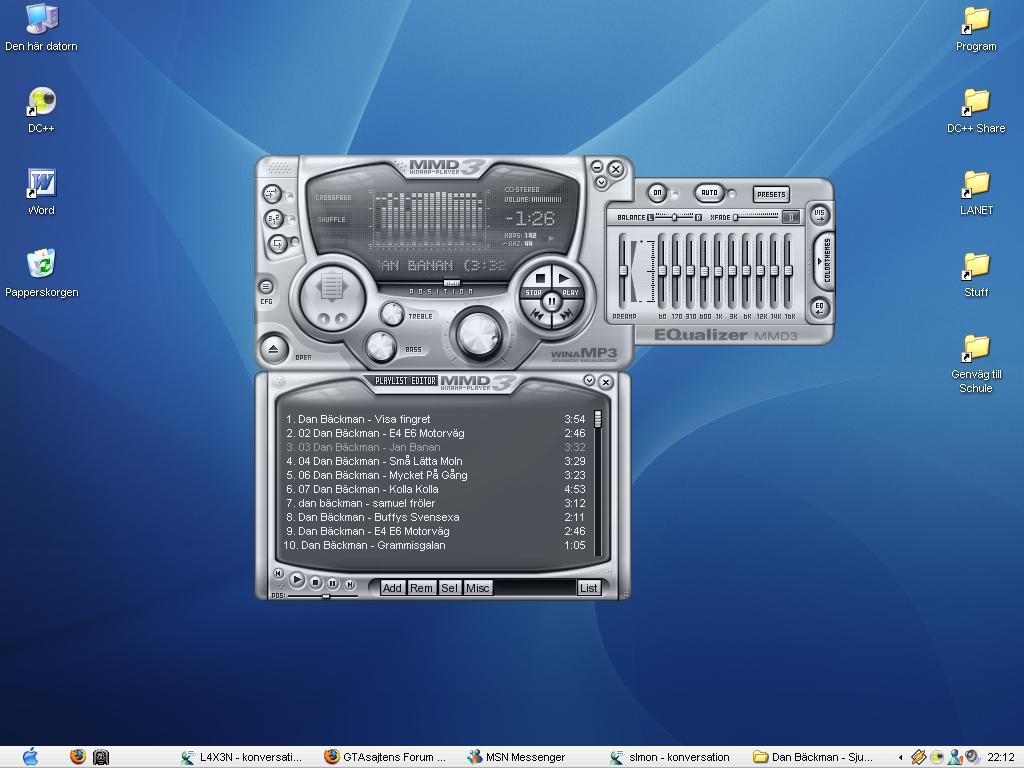The width and height of the screenshot is (1024, 768).
Task: Click the playlist editor next track button
Action: point(350,584)
